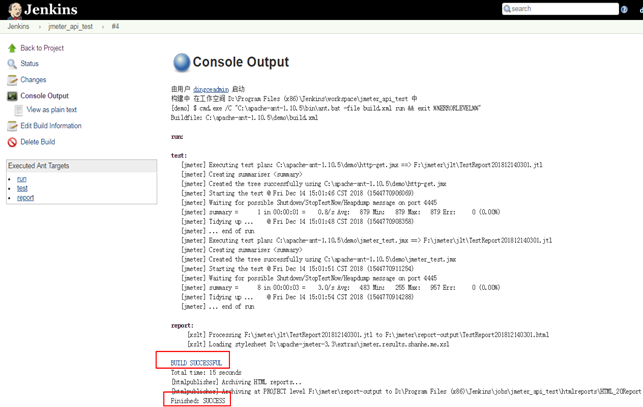The width and height of the screenshot is (643, 407).
Task: Click the Total time: 15 seconds line
Action: tap(206, 373)
